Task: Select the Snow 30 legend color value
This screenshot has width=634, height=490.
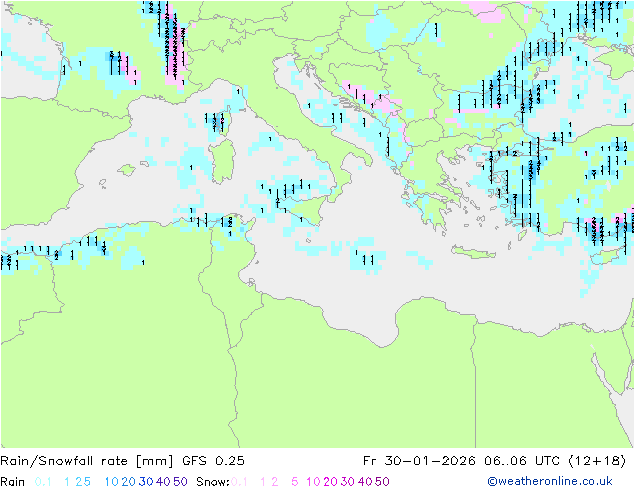Action: (348, 482)
